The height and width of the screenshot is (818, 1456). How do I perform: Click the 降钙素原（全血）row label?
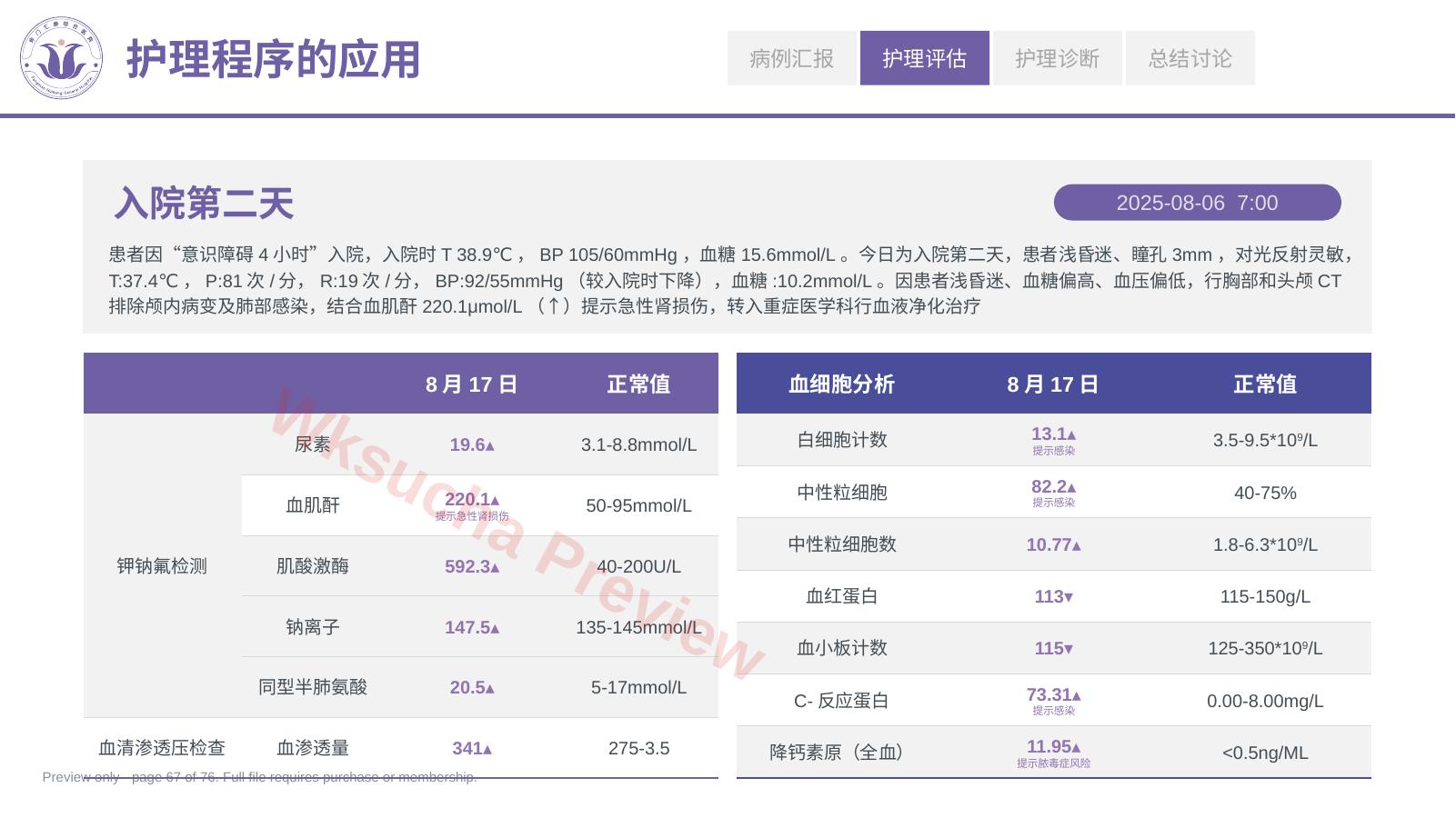coord(841,753)
